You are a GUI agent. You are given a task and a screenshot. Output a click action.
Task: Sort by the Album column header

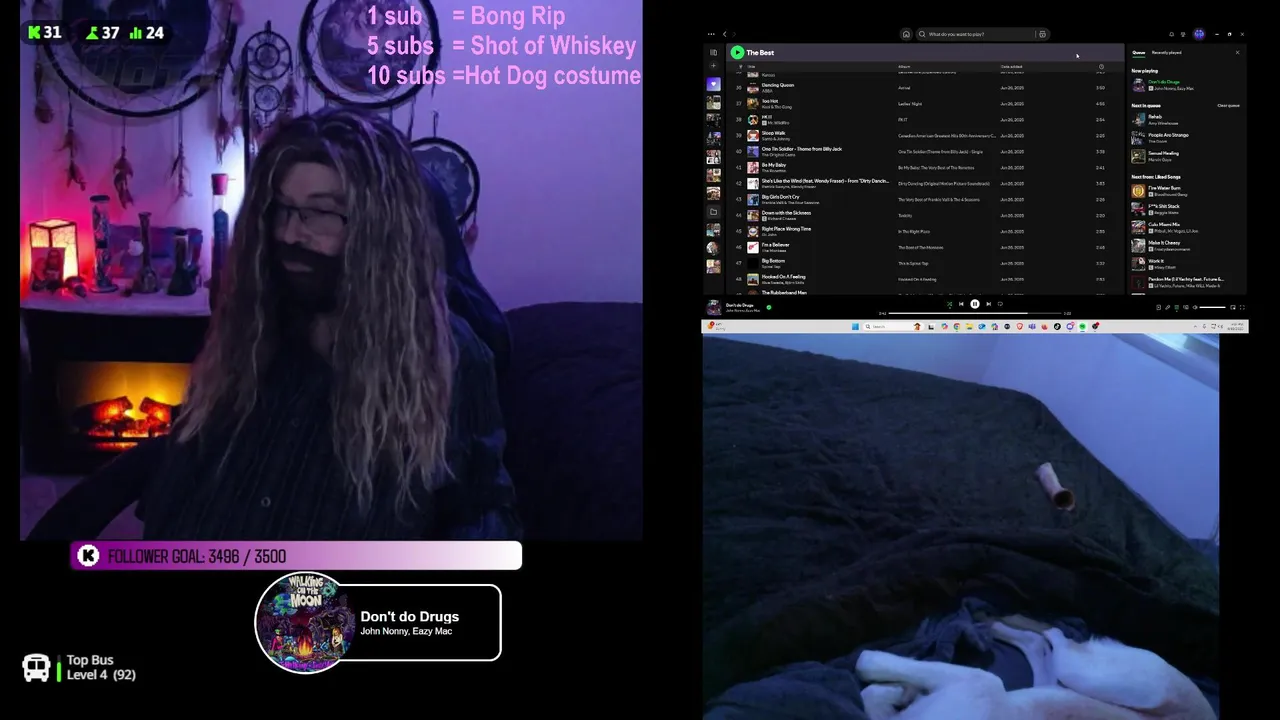tap(904, 67)
